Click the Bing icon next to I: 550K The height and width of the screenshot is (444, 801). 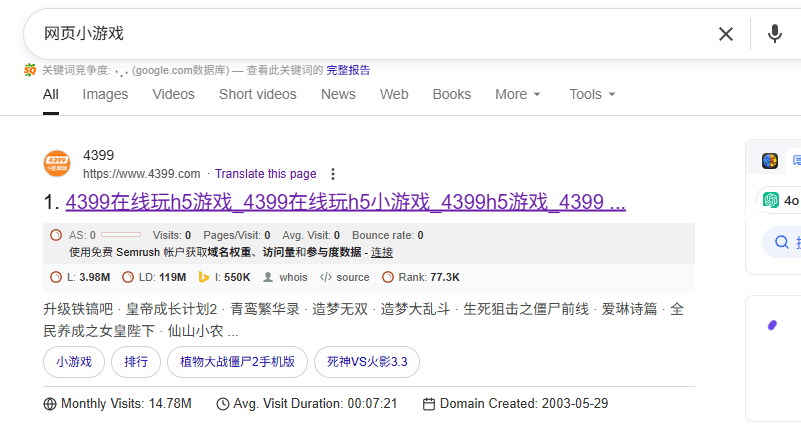point(204,277)
